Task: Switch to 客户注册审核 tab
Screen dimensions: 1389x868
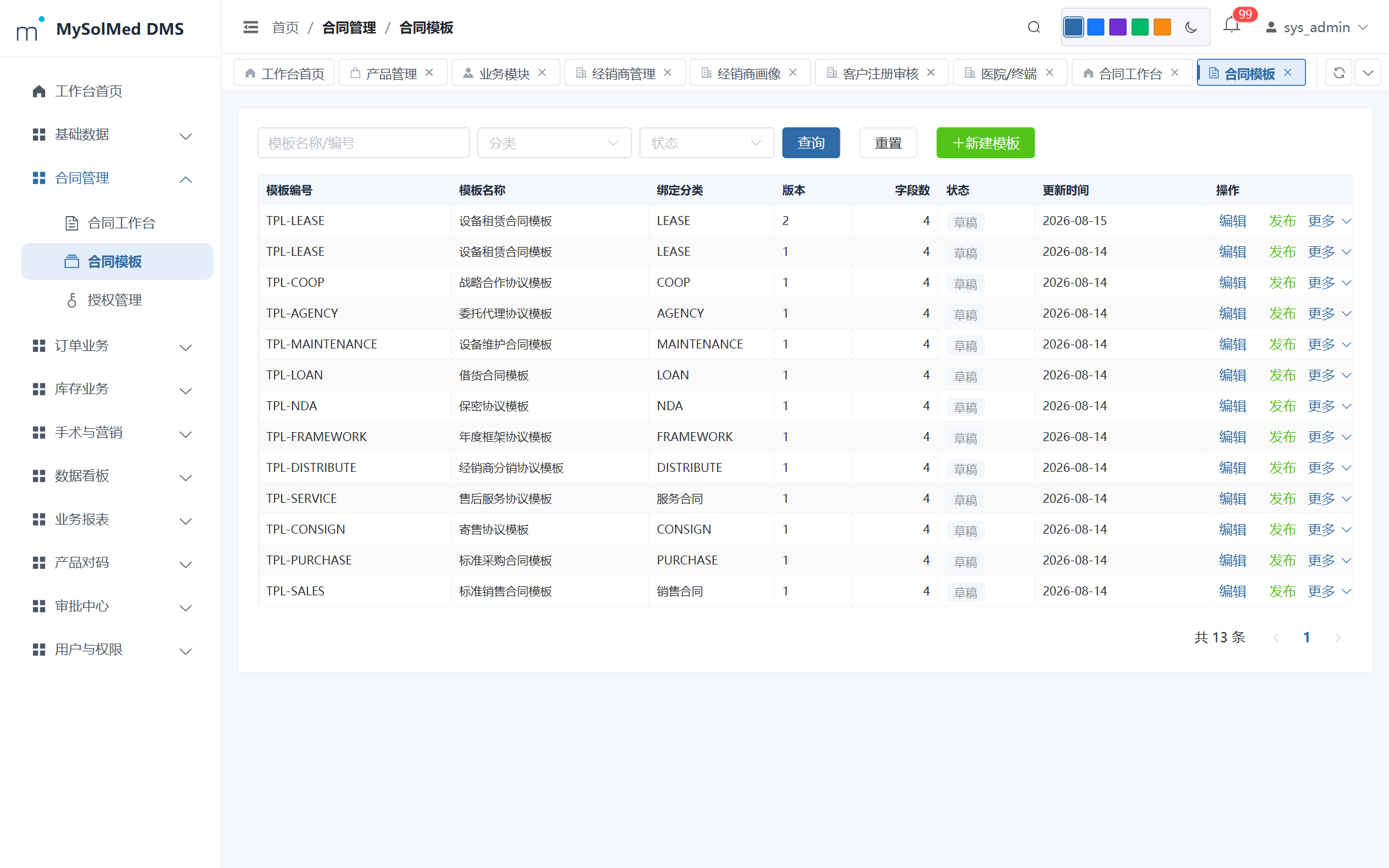Action: click(882, 73)
